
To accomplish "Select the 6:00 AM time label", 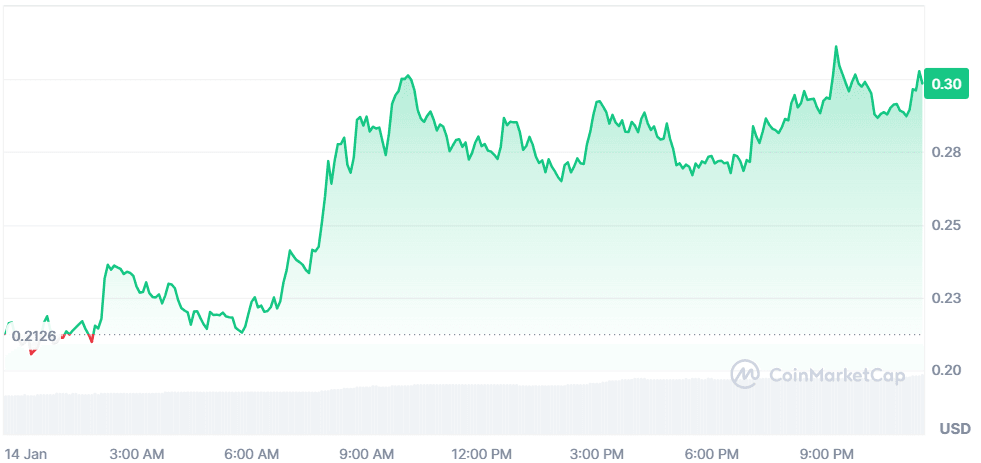I will point(251,453).
